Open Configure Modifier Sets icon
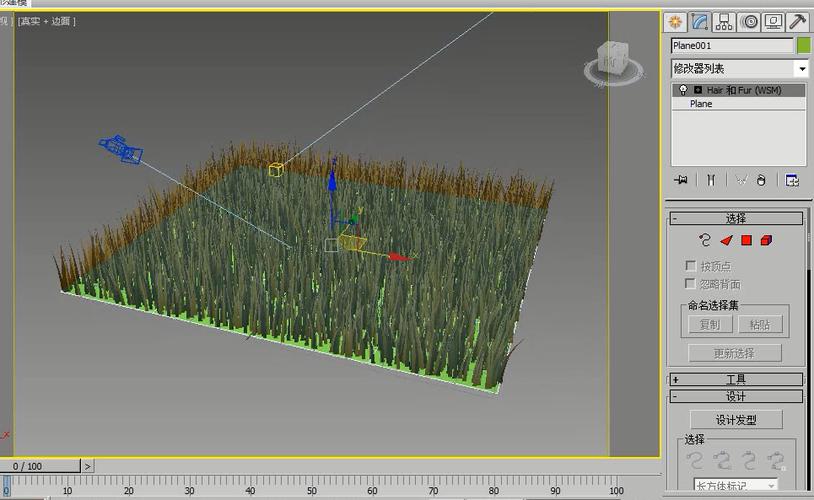This screenshot has width=814, height=500. pos(792,180)
